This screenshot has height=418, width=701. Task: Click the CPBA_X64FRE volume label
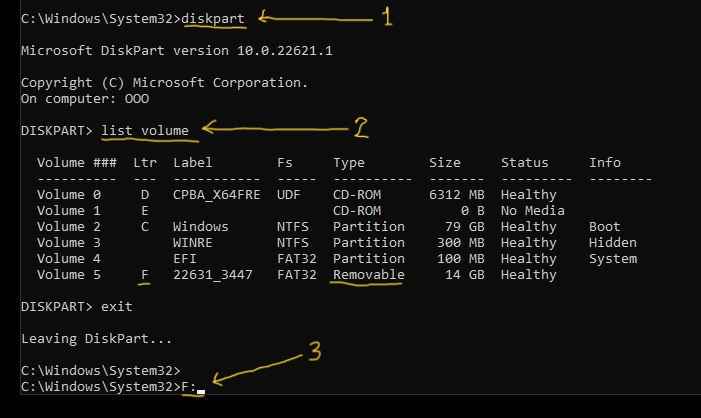217,195
